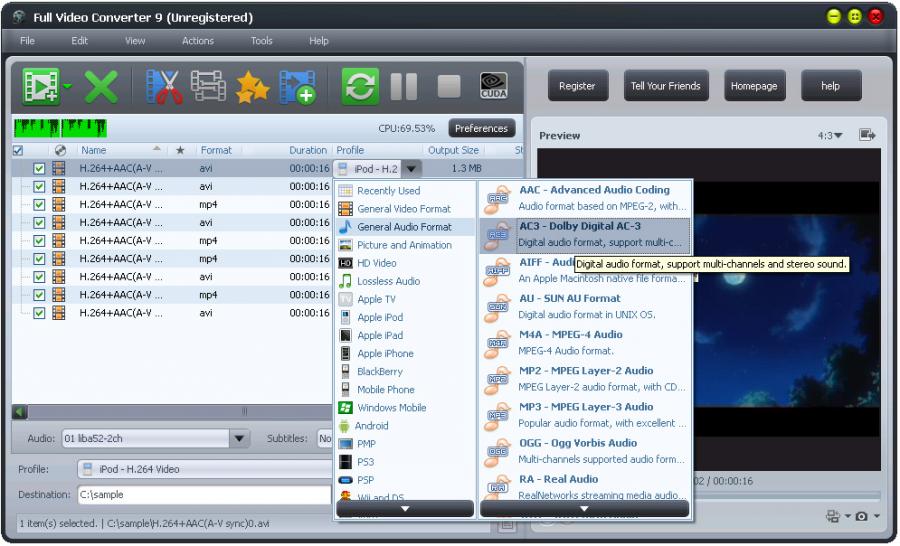The image size is (900, 546).
Task: Click the star Effects icon
Action: (252, 88)
